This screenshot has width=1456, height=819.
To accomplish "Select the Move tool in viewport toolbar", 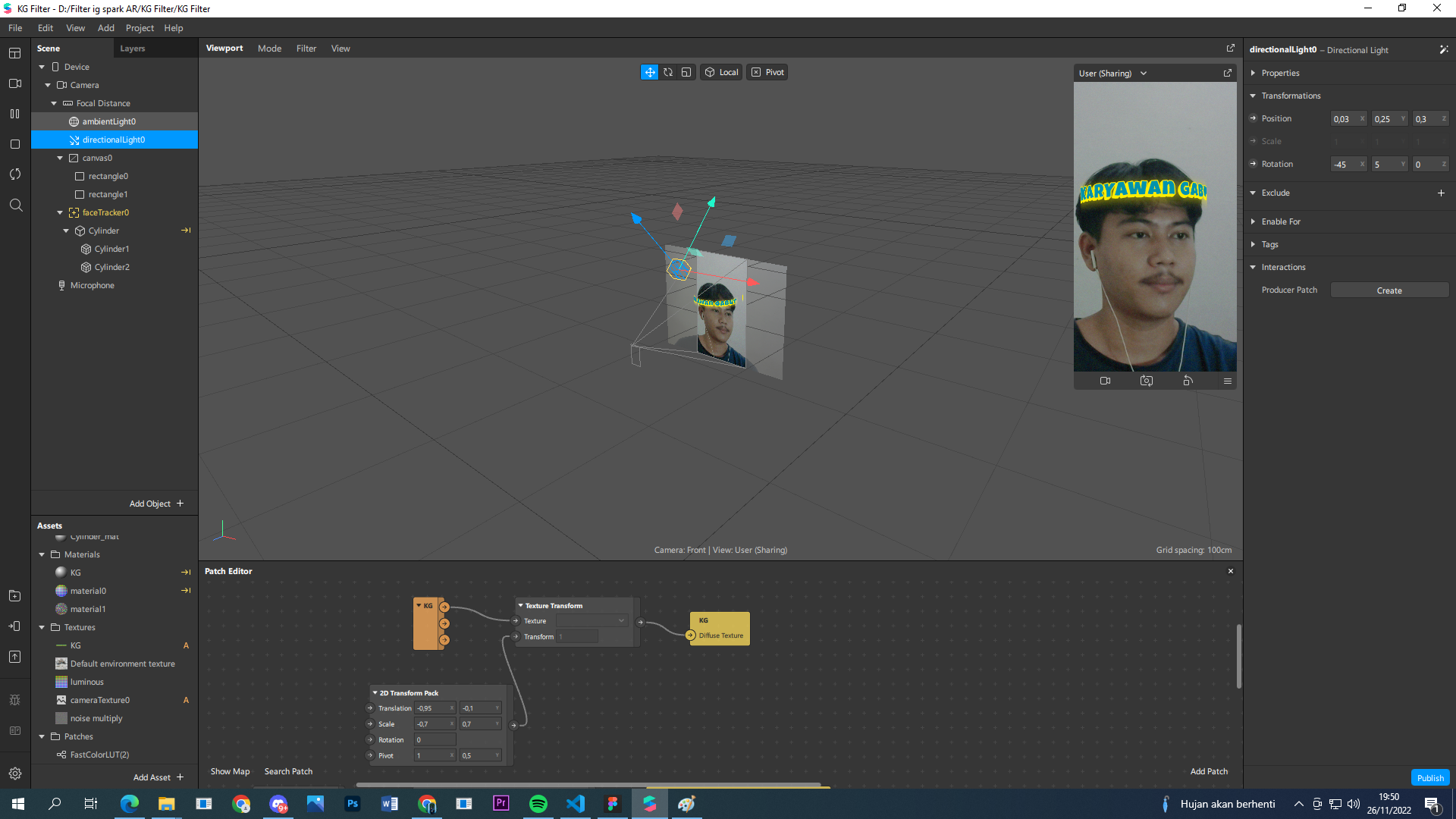I will [x=650, y=72].
